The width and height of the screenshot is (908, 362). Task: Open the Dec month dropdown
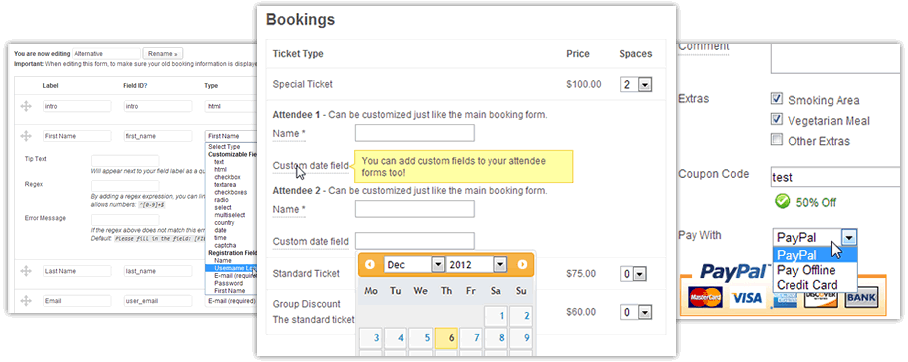(414, 265)
